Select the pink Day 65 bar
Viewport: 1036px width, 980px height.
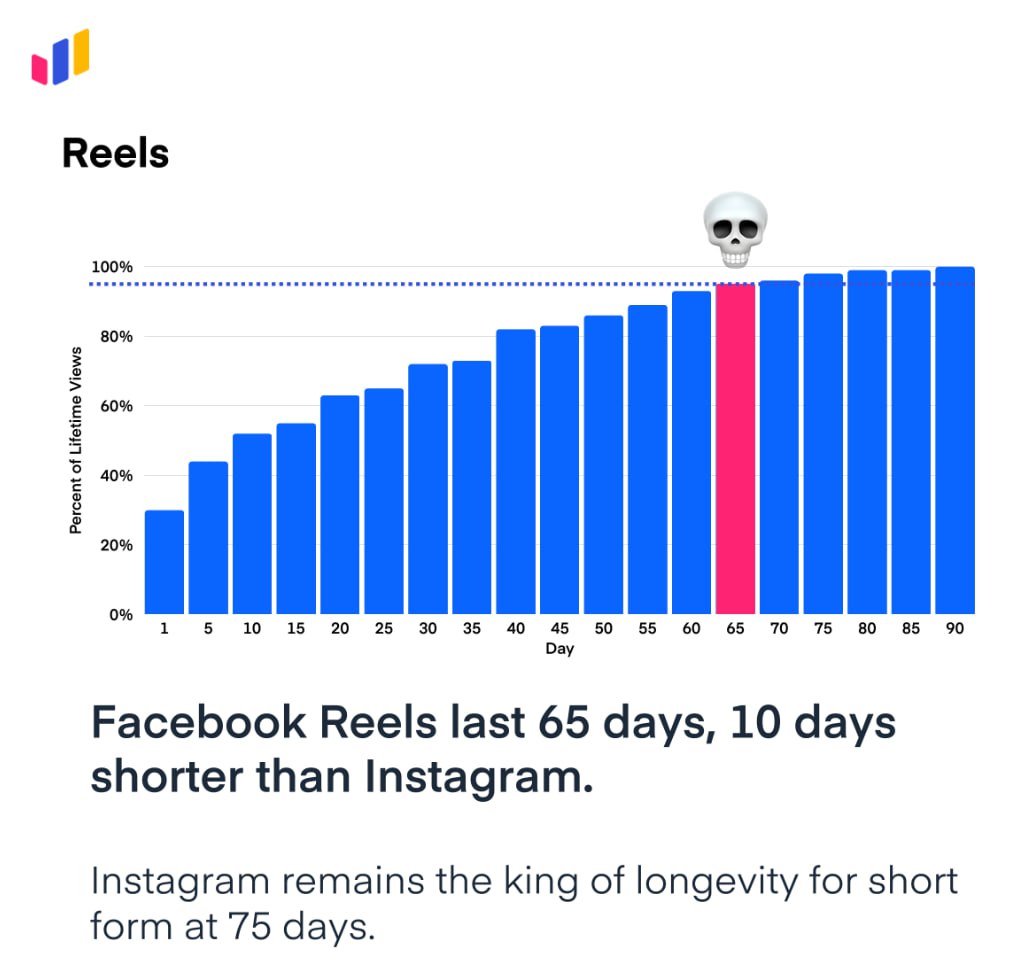[735, 450]
